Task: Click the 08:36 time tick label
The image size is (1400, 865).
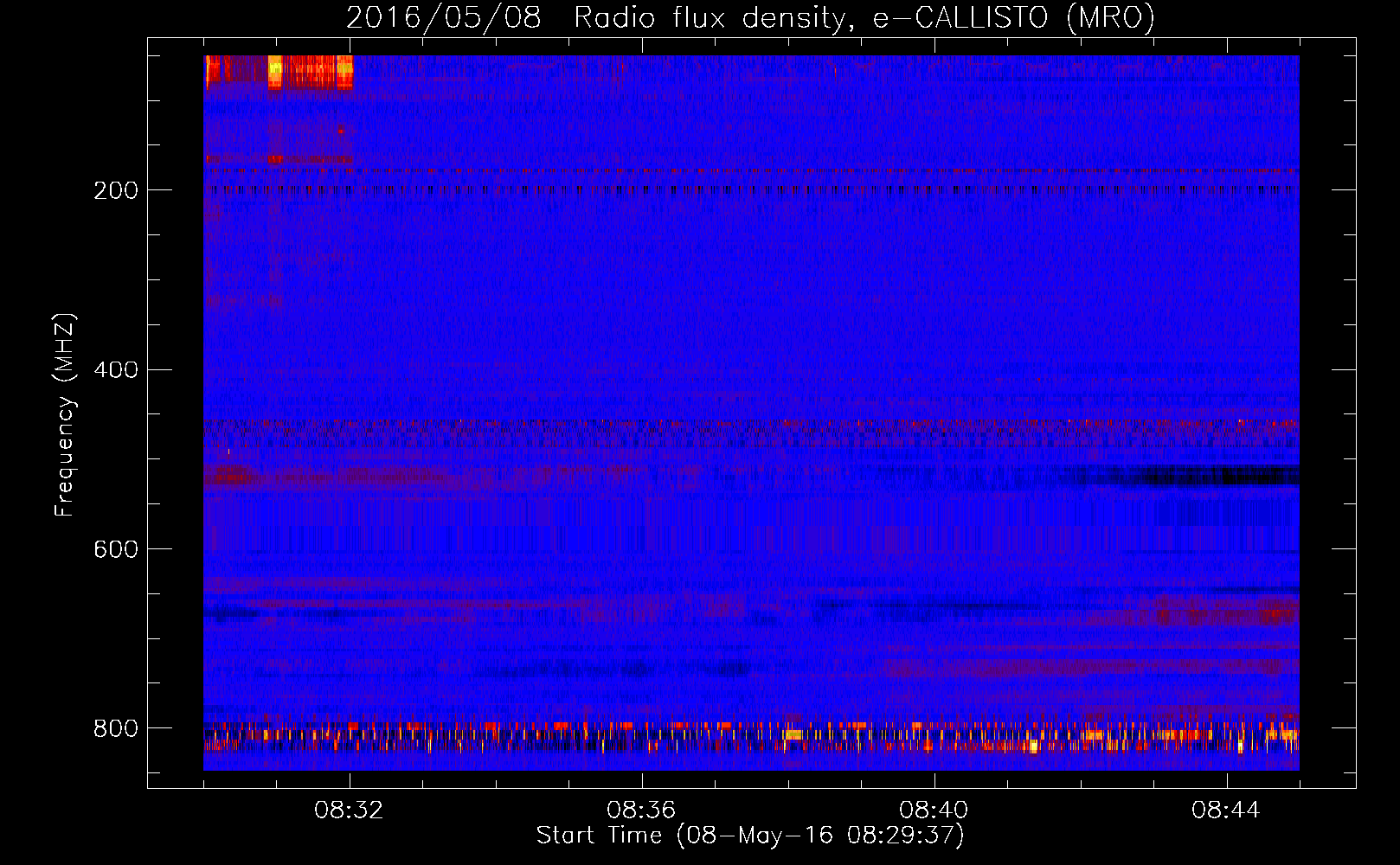Action: point(641,811)
